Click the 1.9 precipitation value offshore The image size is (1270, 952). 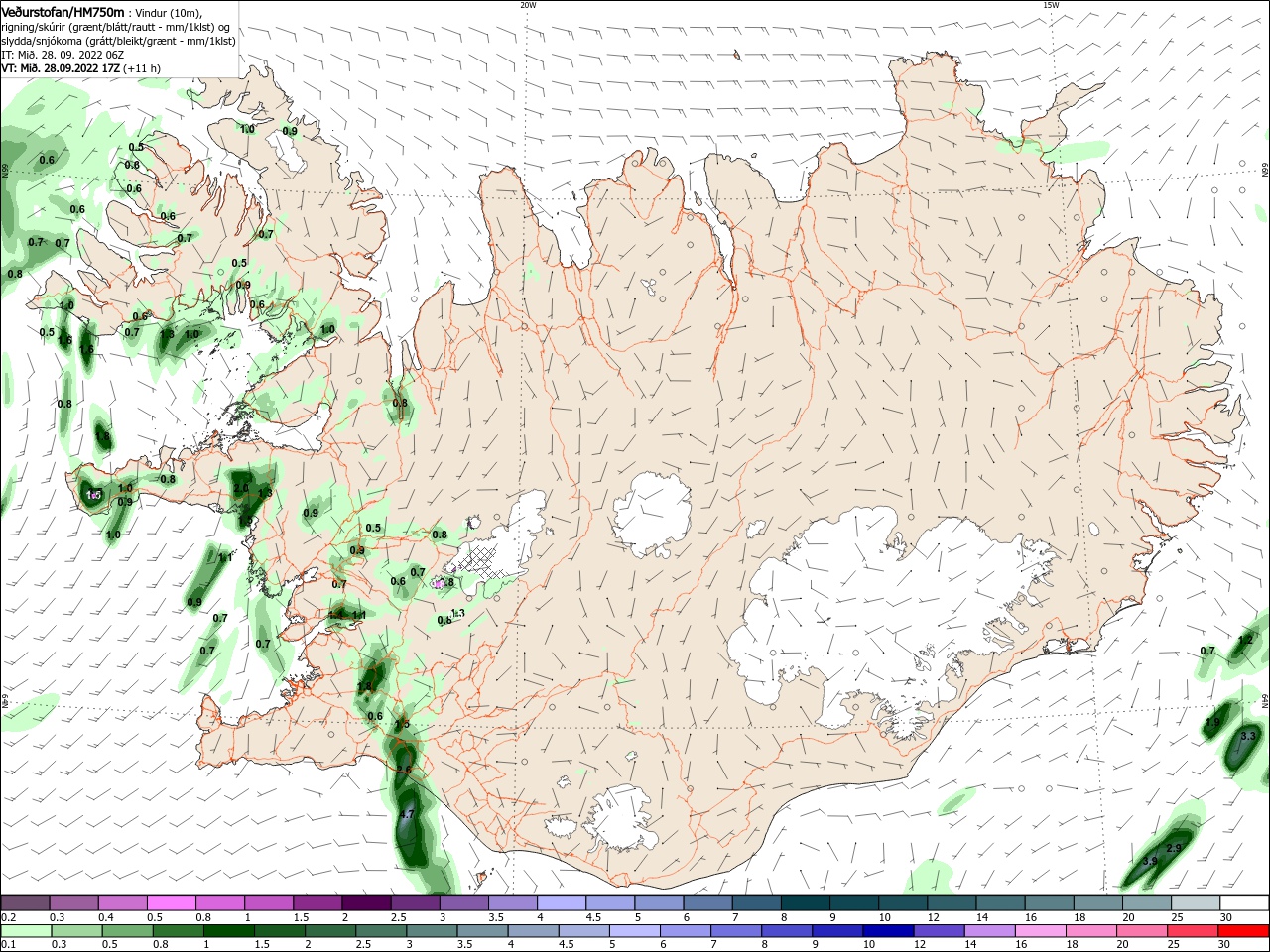click(x=1212, y=722)
